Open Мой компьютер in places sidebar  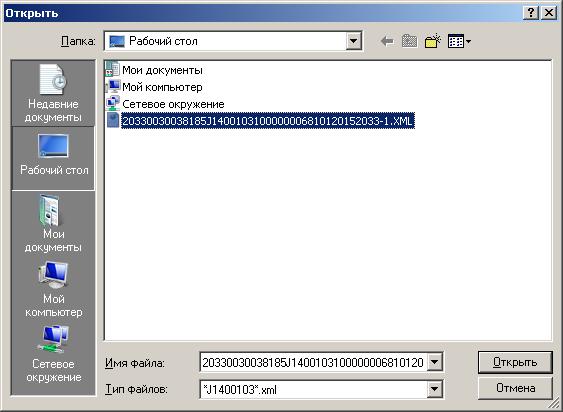(53, 288)
